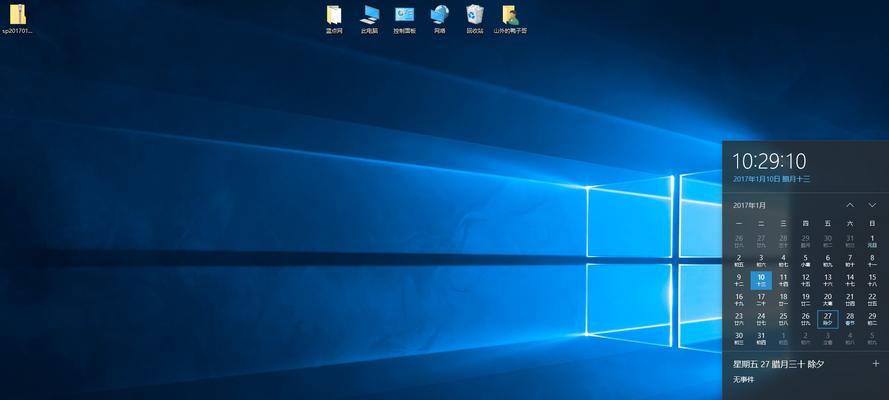Click January 12 in the calendar
Screen dimensions: 889x400
805,280
